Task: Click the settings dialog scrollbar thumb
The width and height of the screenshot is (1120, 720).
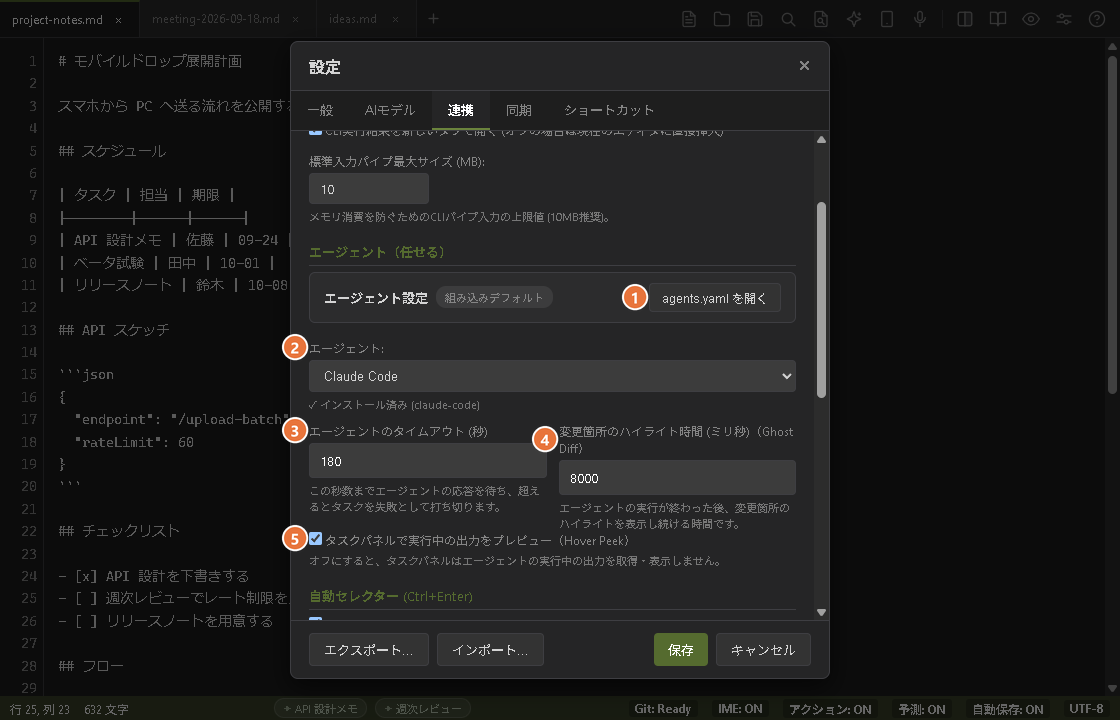Action: click(x=821, y=300)
